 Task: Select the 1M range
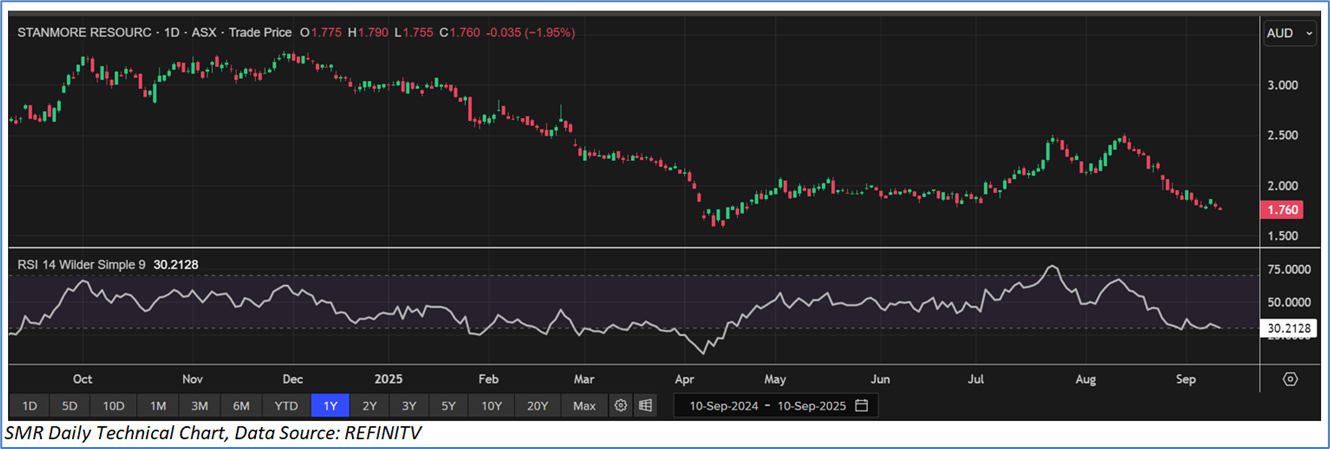(x=158, y=406)
